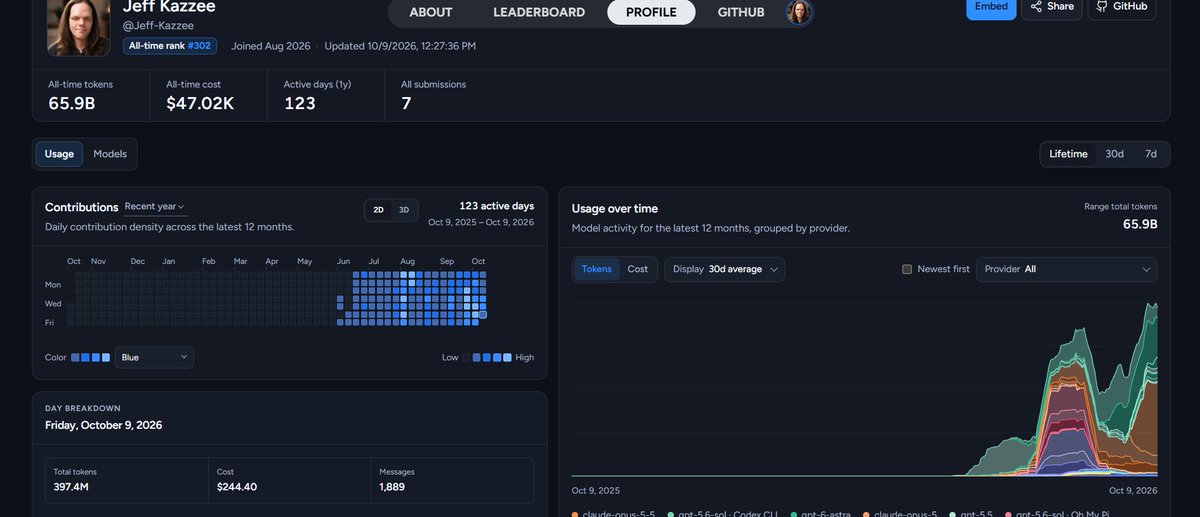Image resolution: width=1200 pixels, height=517 pixels.
Task: Show Cost in usage chart
Action: point(637,269)
